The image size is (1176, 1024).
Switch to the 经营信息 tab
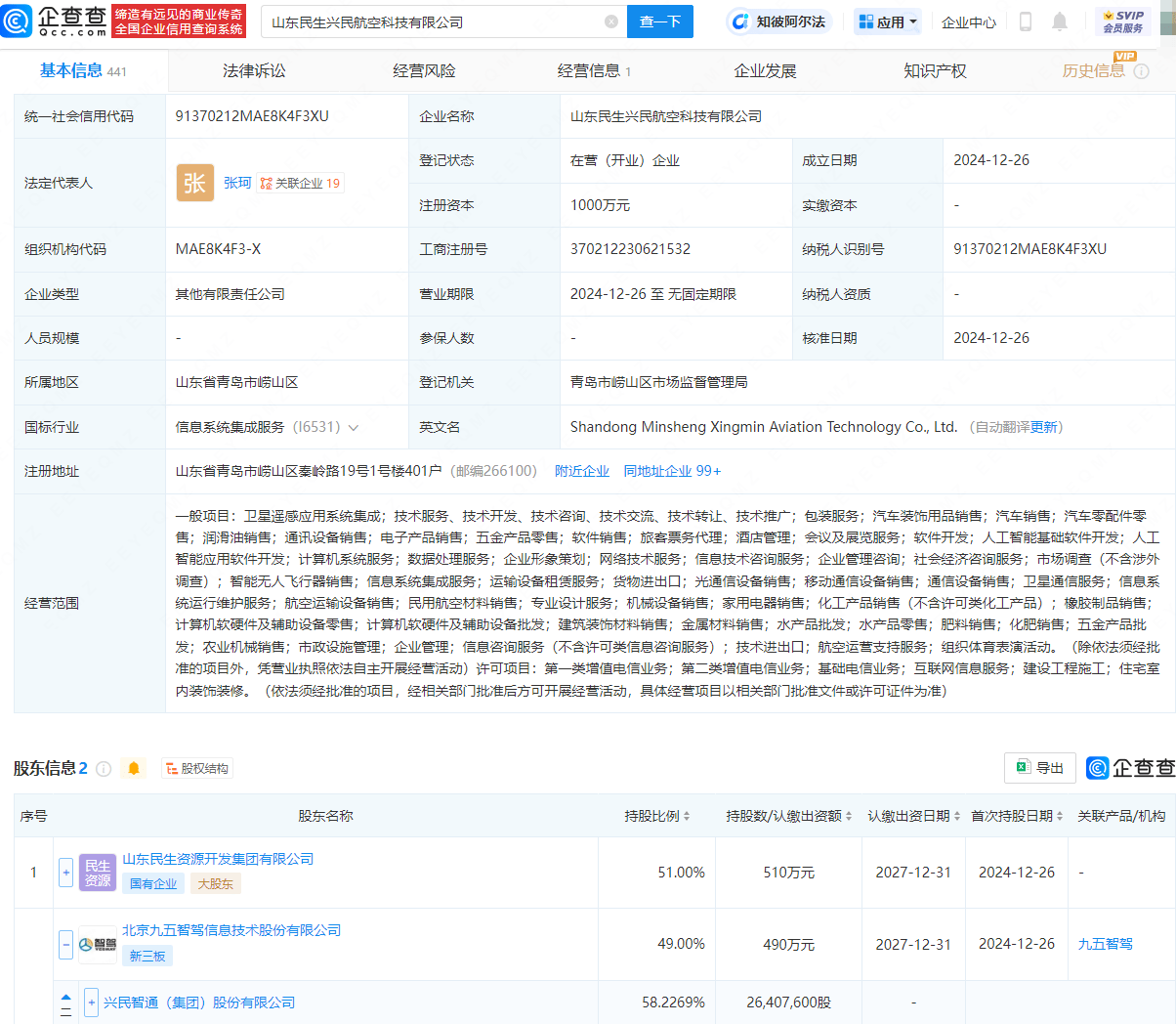pos(594,70)
